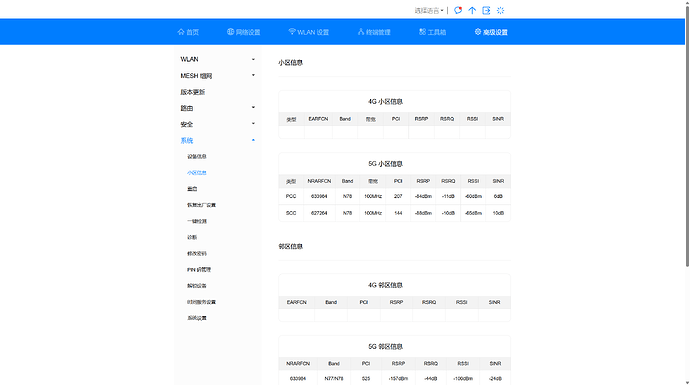
Task: Open 重启 in the sidebar
Action: click(x=192, y=189)
